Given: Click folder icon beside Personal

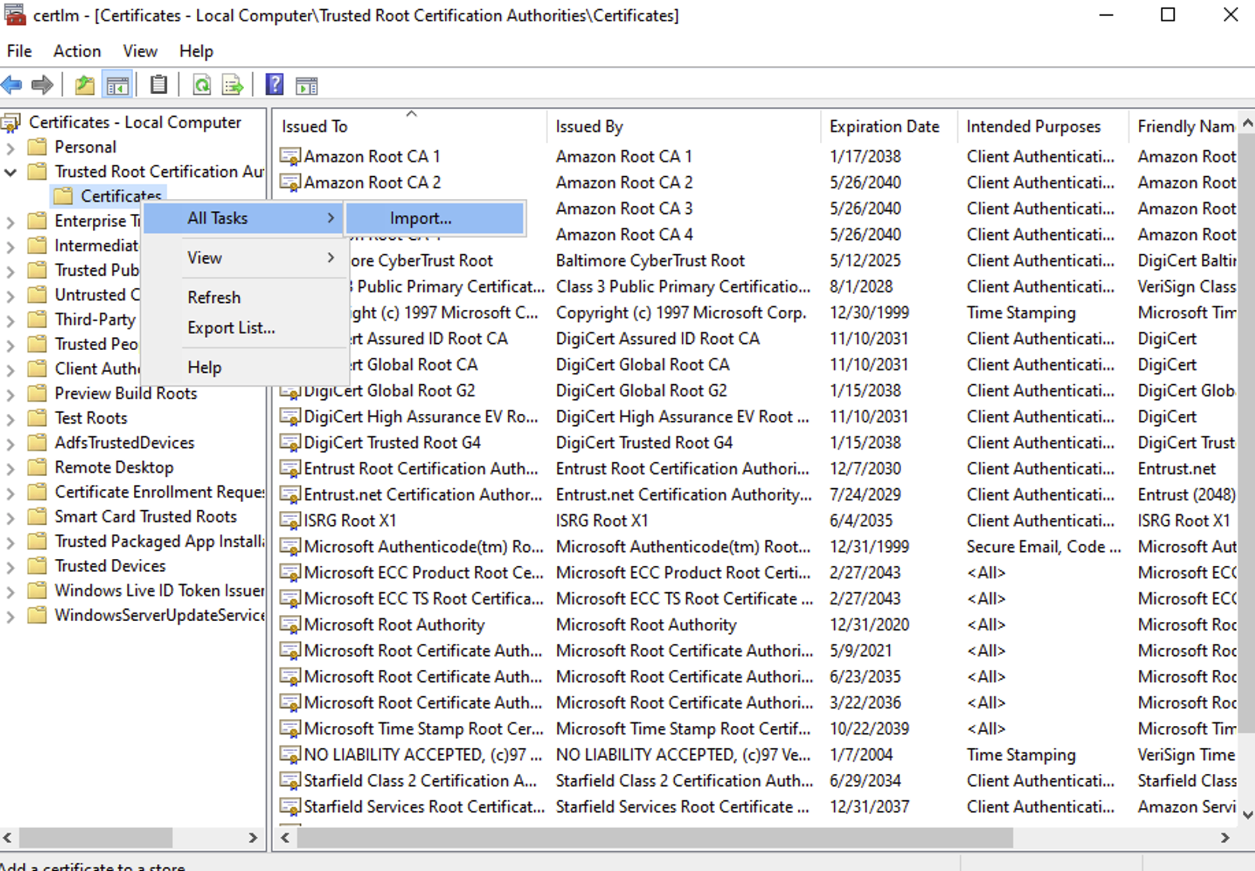Looking at the screenshot, I should 37,146.
